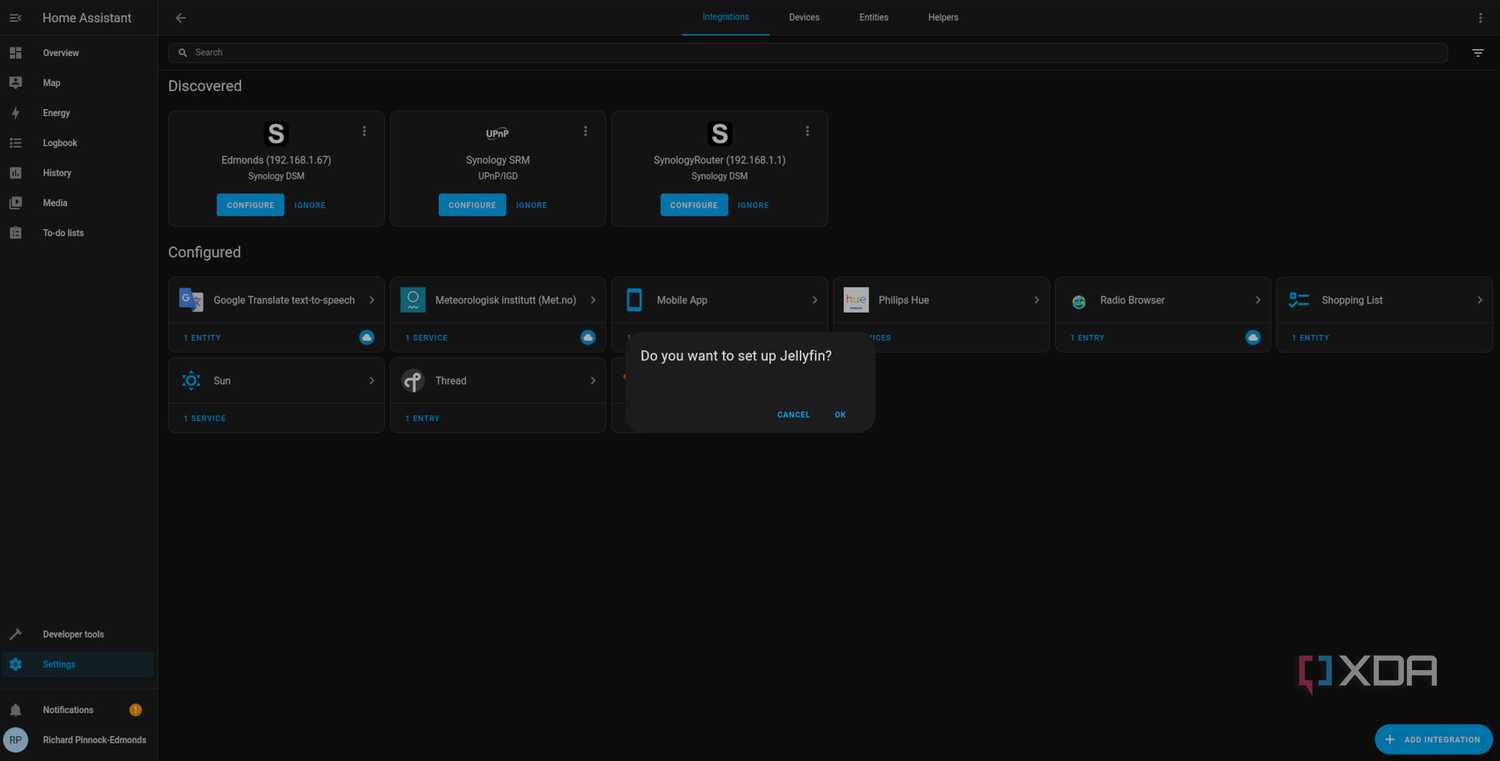
Task: Open Developer tools in sidebar
Action: [78, 634]
